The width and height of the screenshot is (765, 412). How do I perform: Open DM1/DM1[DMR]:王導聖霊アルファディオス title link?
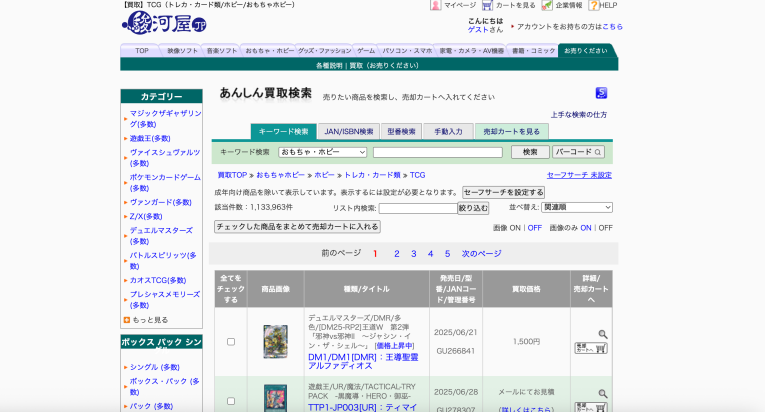[x=363, y=362]
